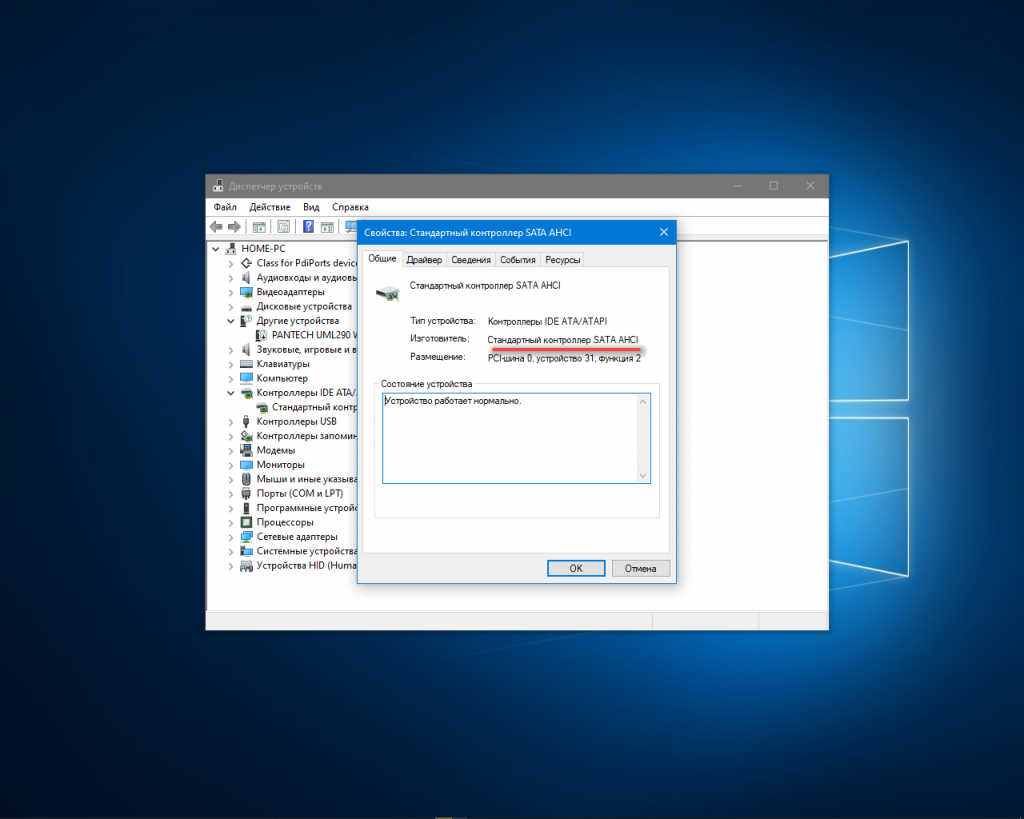Select the PANTECH UML290 unknown device icon
1024x819 pixels.
[x=262, y=335]
